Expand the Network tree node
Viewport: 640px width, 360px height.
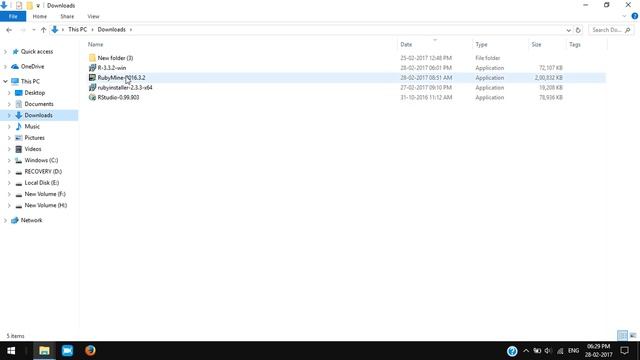click(x=5, y=220)
